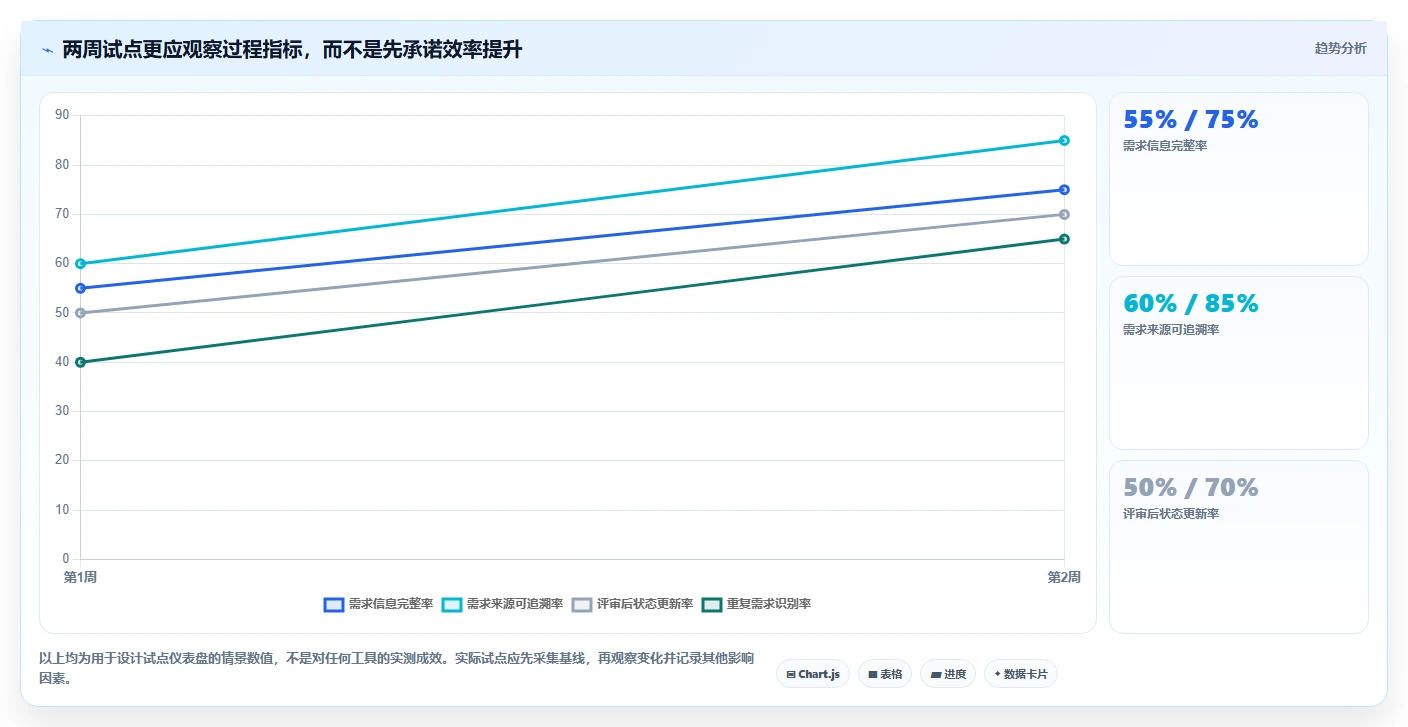Click the 90 y-axis tick label
The width and height of the screenshot is (1408, 727).
click(x=62, y=115)
